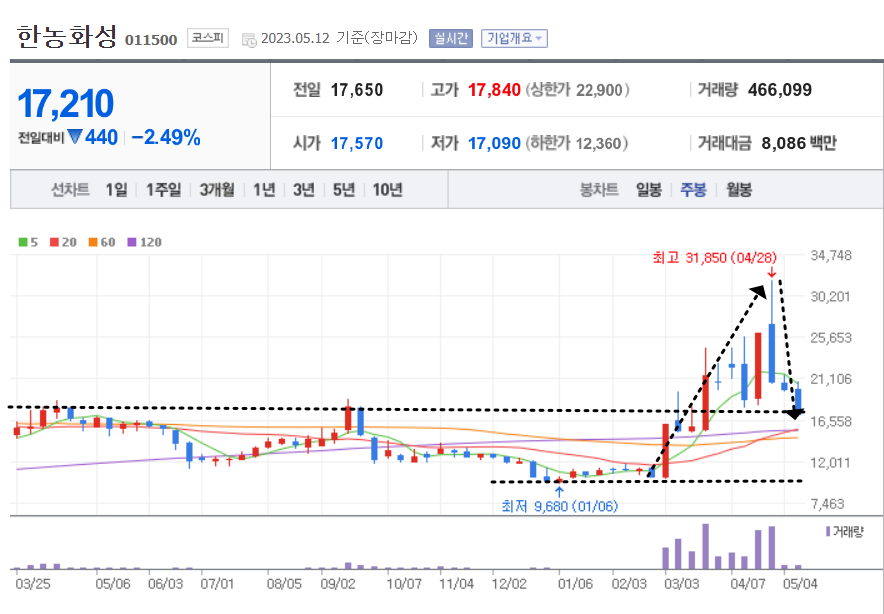Click the 03/25 date axis label
Screen dimensions: 884x614
point(33,584)
